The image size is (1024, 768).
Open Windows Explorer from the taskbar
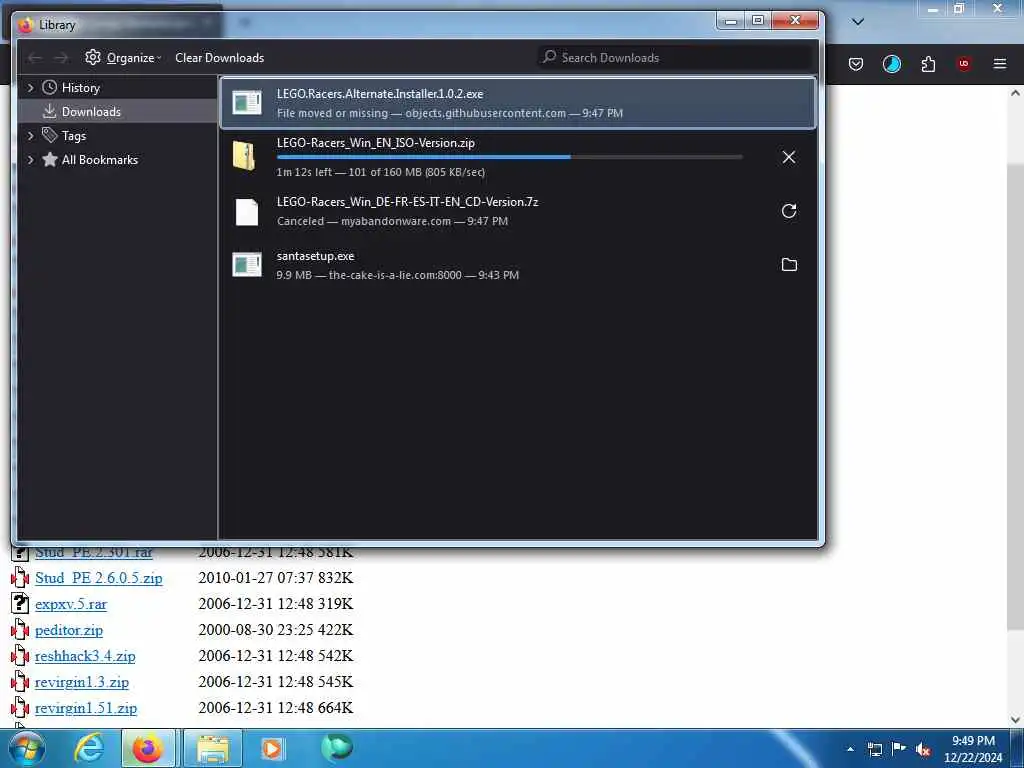213,748
